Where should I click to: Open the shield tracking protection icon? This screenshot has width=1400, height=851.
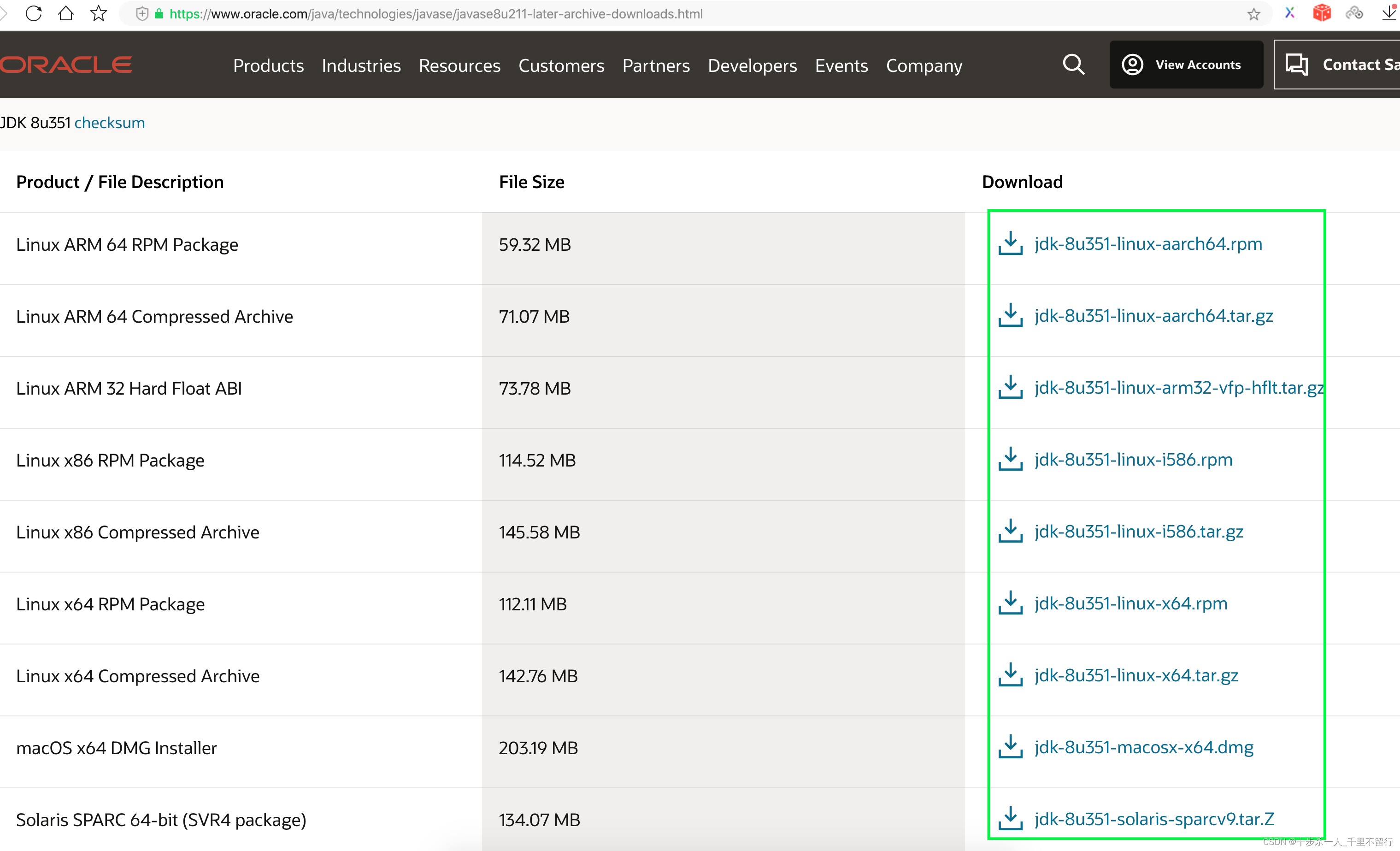pos(142,14)
